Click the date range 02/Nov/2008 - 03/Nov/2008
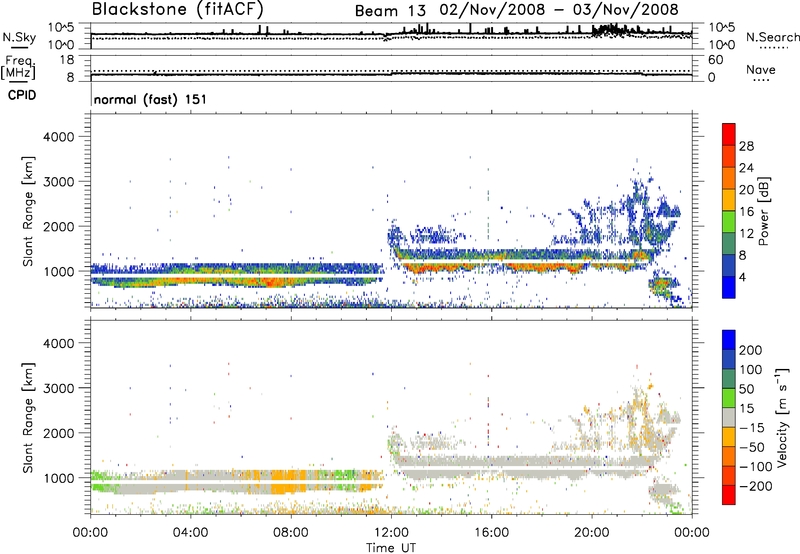The width and height of the screenshot is (800, 554). pyautogui.click(x=561, y=10)
